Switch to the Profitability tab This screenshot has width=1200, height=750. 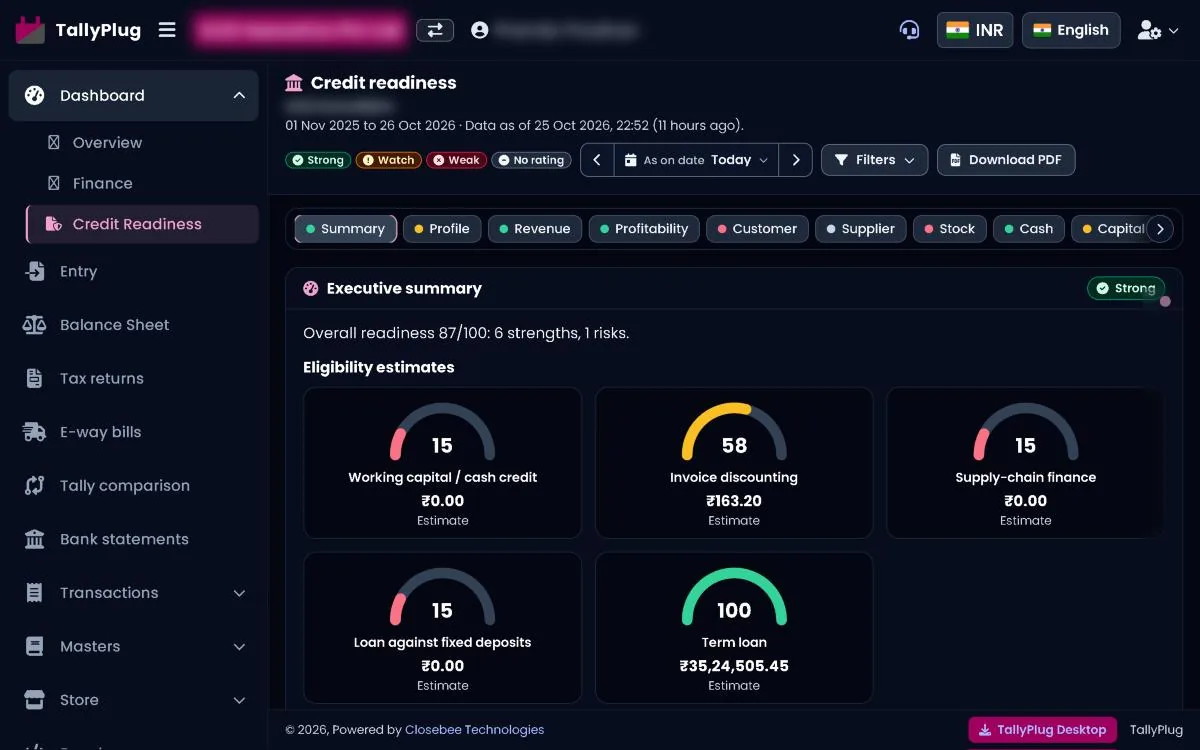click(x=645, y=229)
